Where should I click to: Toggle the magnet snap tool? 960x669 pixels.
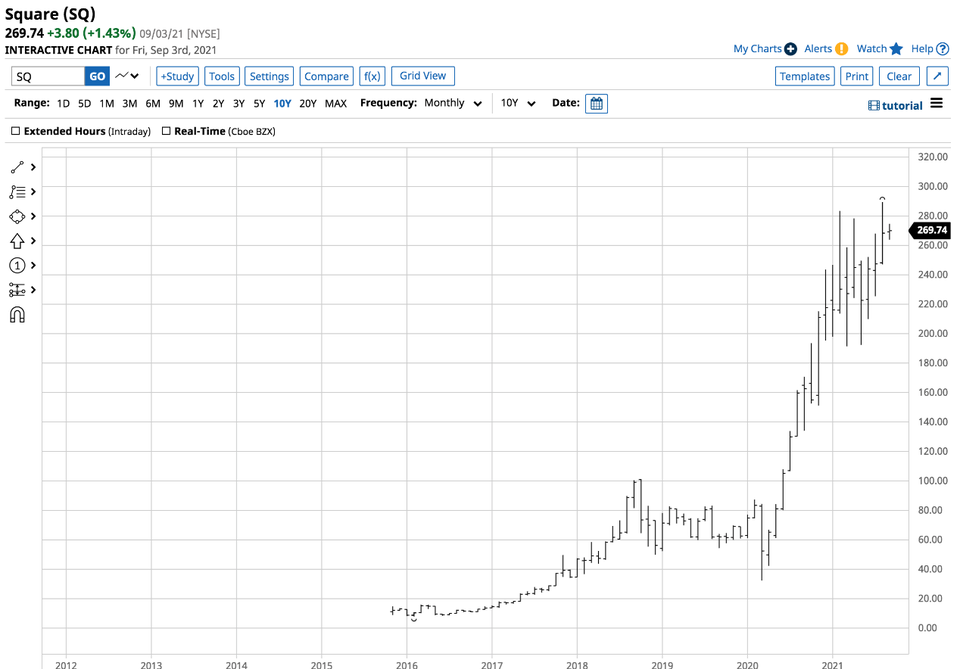(x=17, y=315)
